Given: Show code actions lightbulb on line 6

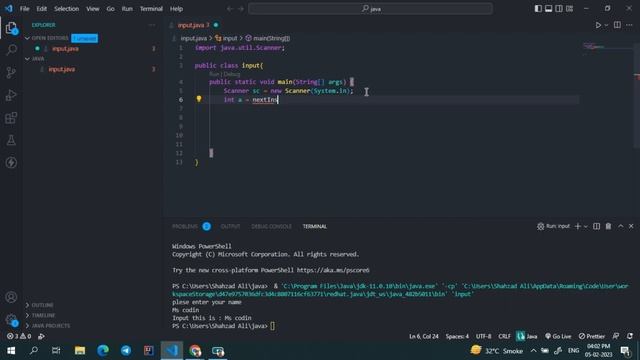Looking at the screenshot, I should (x=199, y=99).
